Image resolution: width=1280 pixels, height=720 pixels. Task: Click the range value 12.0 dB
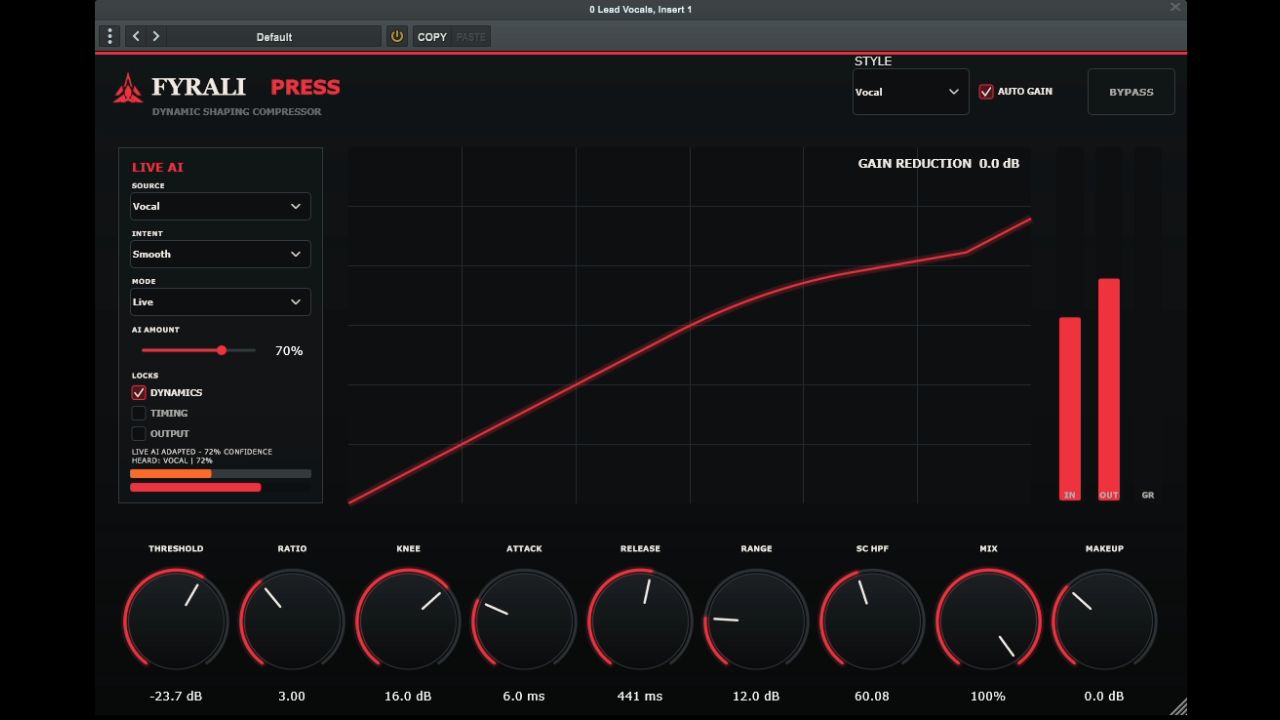(x=756, y=696)
